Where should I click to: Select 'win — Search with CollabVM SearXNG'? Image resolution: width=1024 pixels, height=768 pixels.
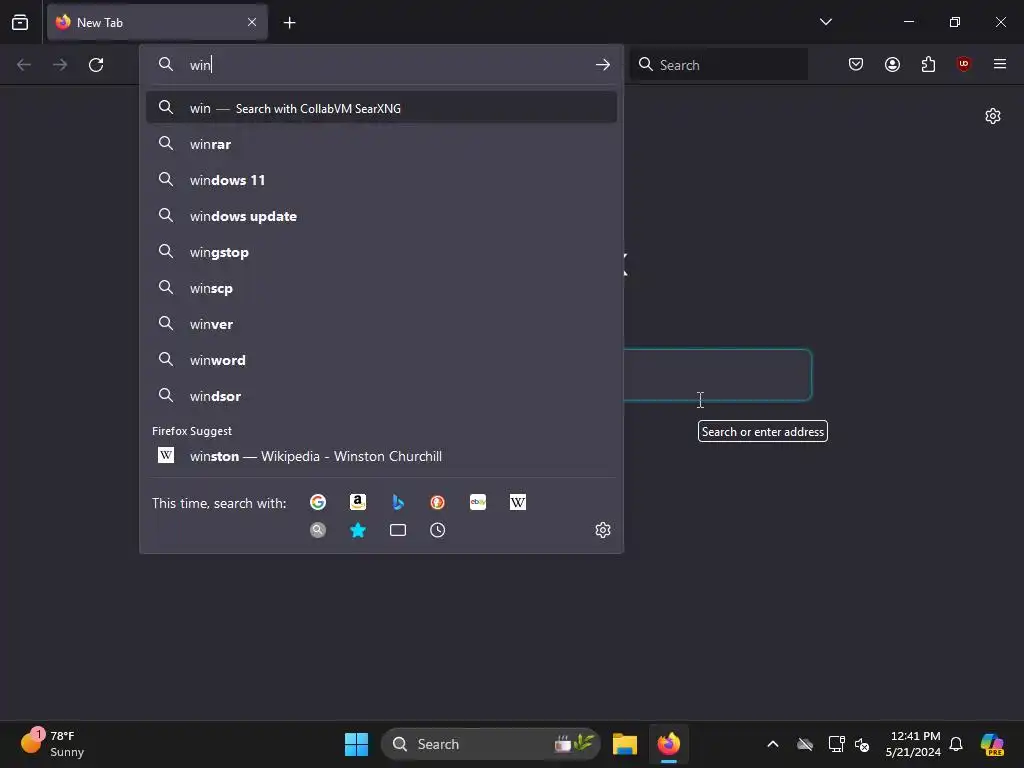pyautogui.click(x=381, y=108)
